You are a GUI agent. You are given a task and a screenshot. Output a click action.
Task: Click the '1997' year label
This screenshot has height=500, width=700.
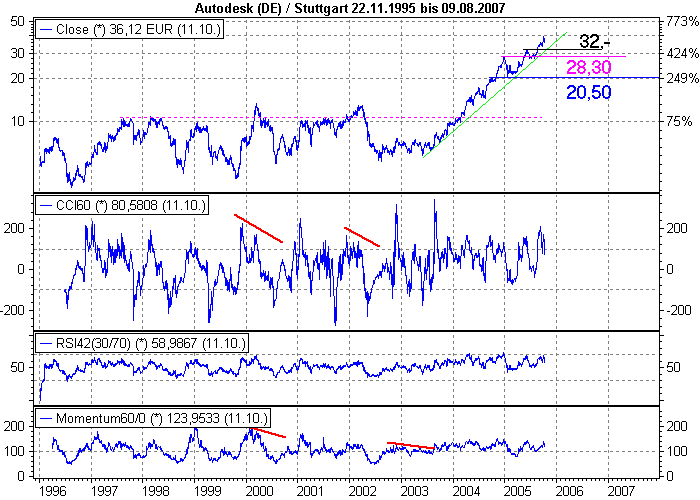point(104,492)
